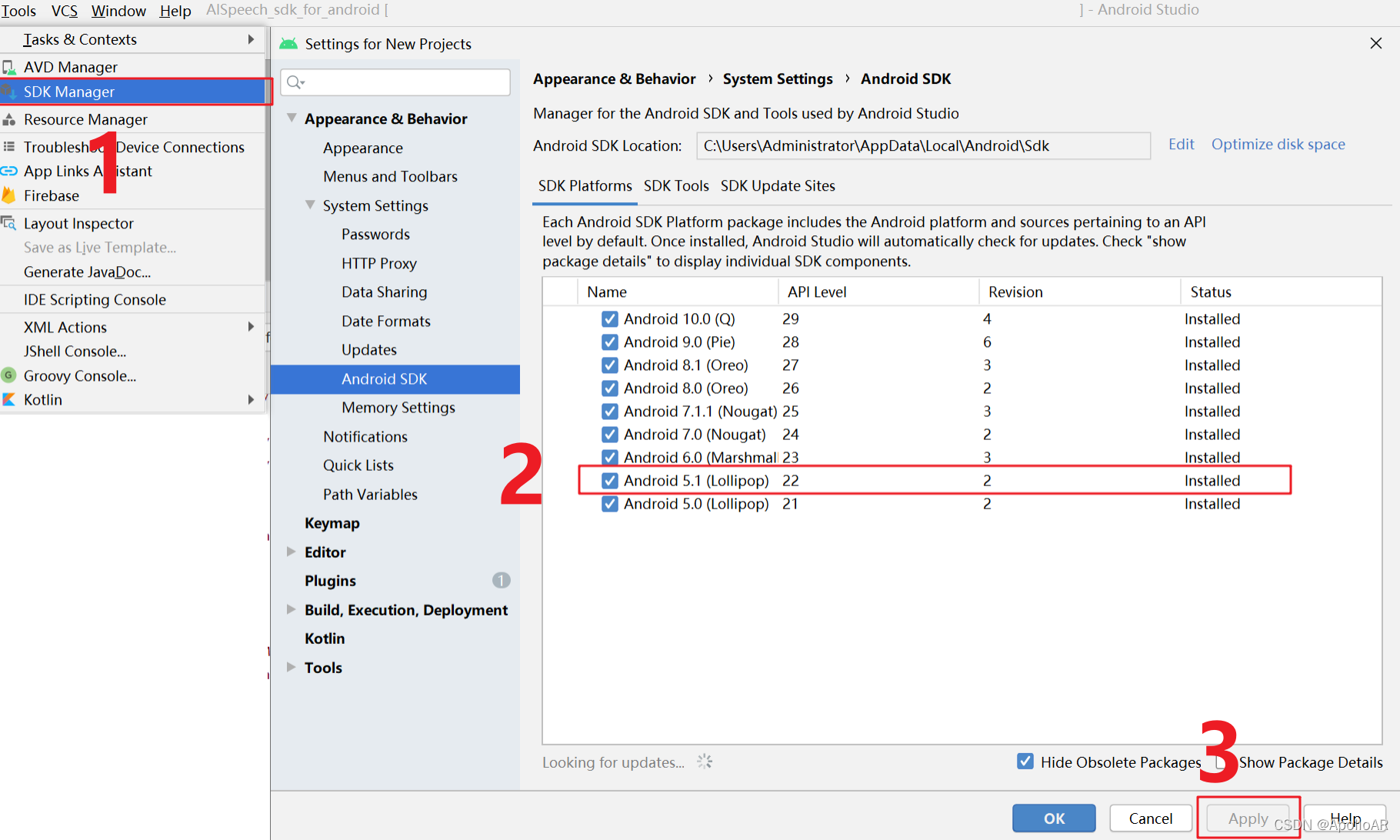This screenshot has width=1400, height=840.
Task: Uncheck the Android 10.0 (Q) checkbox
Action: [610, 319]
